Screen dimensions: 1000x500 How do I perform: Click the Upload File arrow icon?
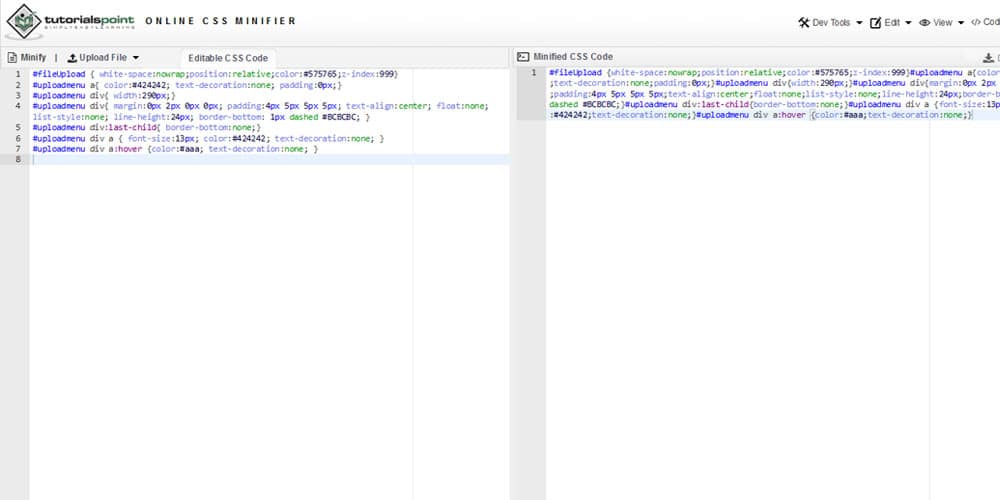72,58
